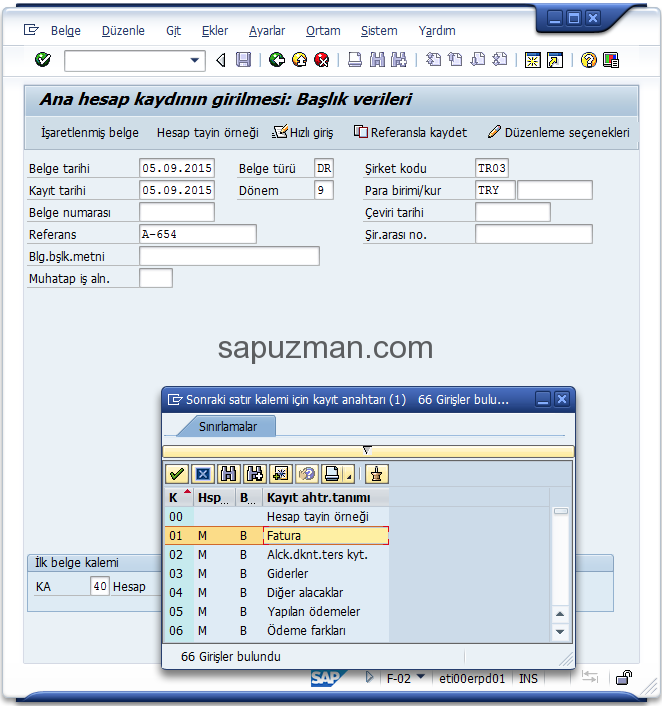Click the popup blue X cancel icon
This screenshot has height=706, width=662.
point(203,474)
